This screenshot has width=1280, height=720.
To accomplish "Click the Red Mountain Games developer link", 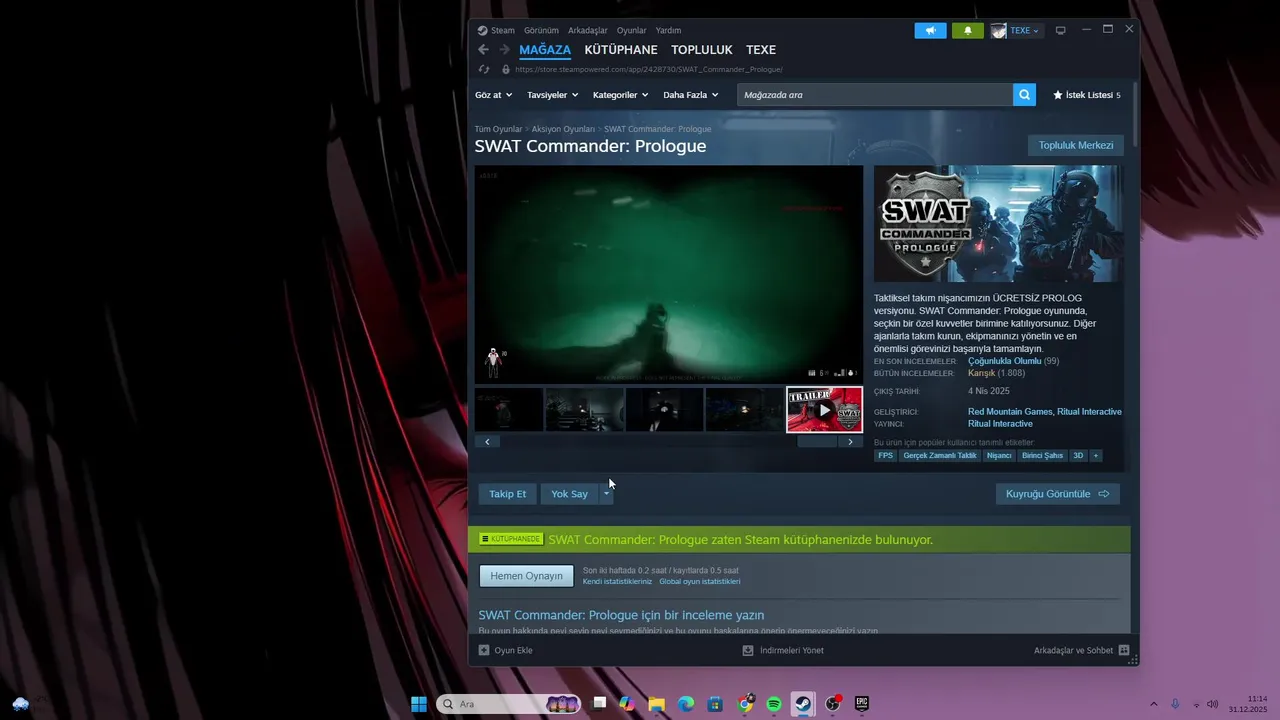I will coord(1010,412).
